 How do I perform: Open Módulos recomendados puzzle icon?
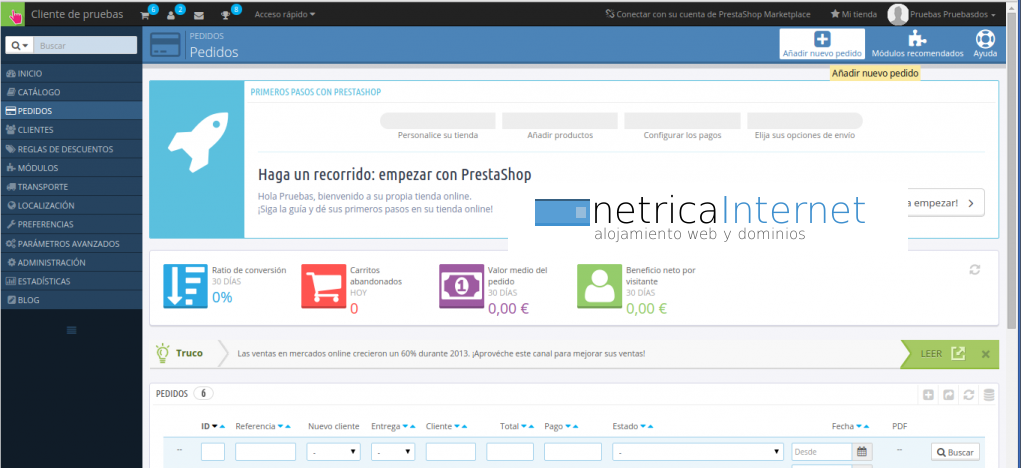(x=917, y=38)
